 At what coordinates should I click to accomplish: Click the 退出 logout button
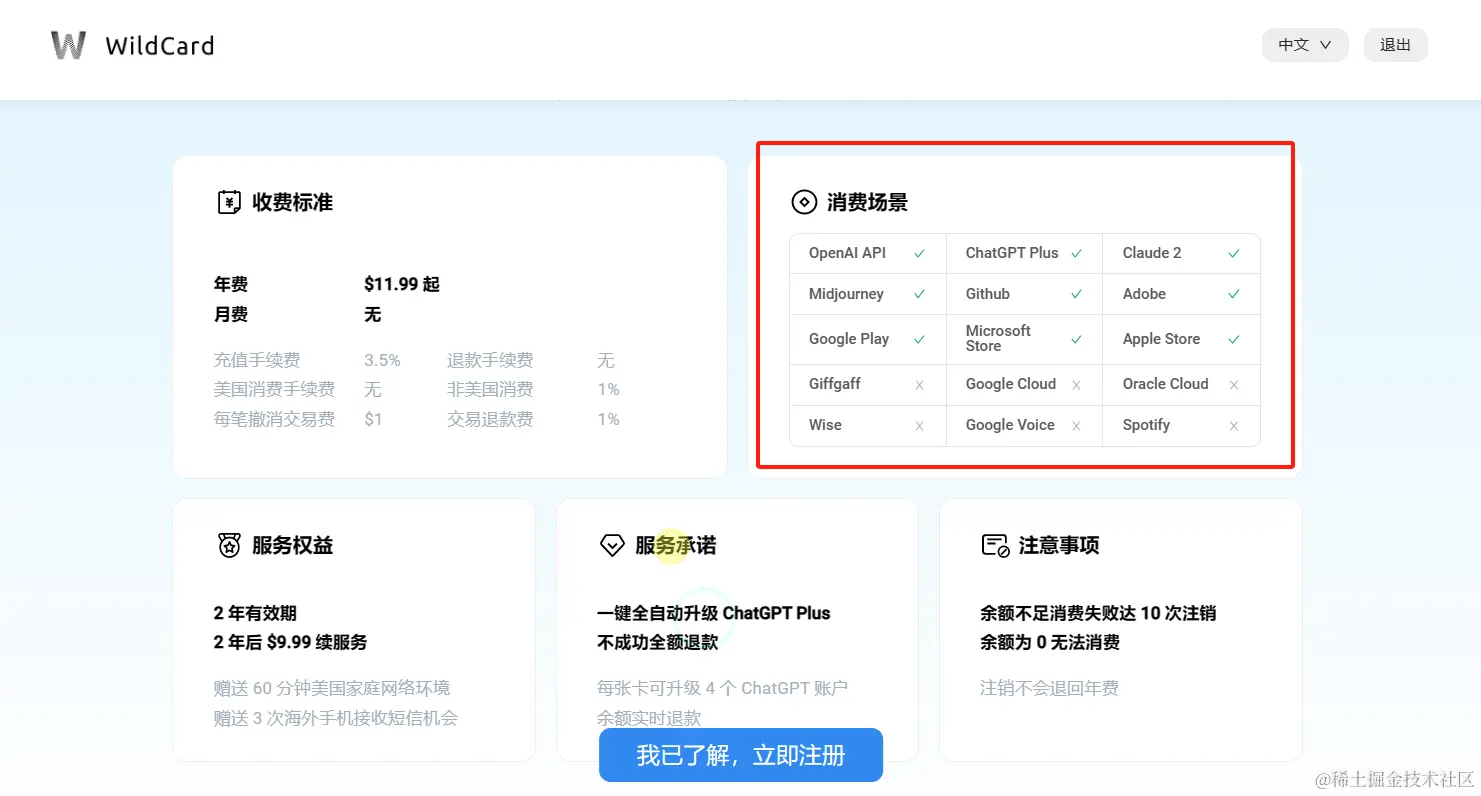coord(1395,45)
